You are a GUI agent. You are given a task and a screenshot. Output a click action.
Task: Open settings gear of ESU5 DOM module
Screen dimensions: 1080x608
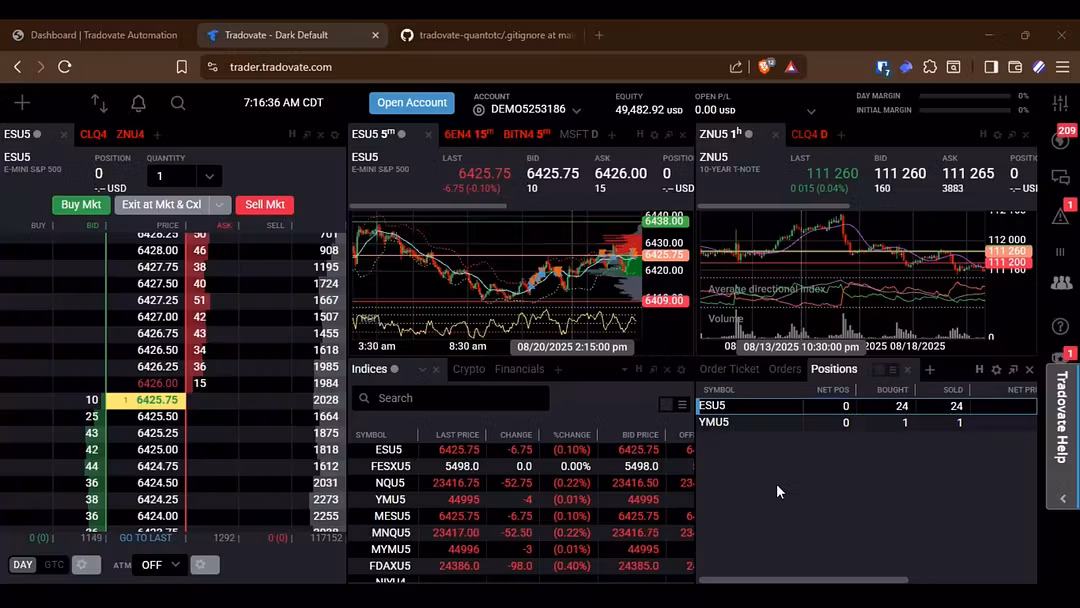(x=335, y=135)
